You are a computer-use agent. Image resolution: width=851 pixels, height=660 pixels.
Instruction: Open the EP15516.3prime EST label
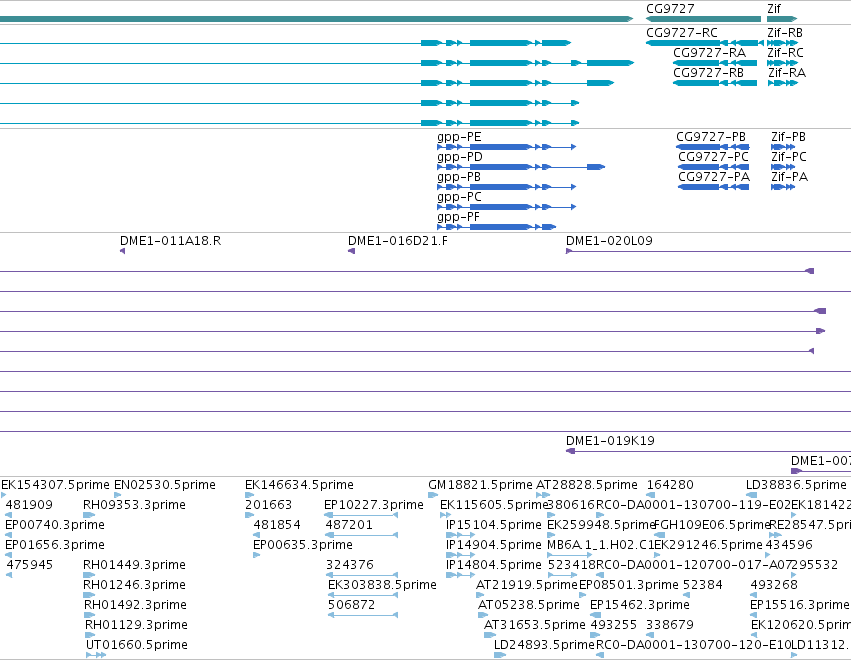799,605
